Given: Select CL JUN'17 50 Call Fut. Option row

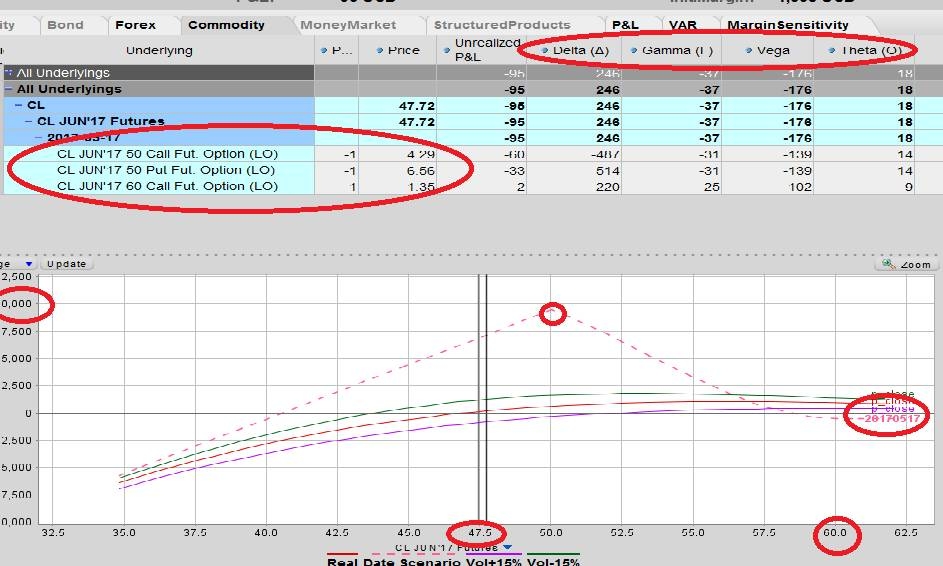Looking at the screenshot, I should [159, 154].
